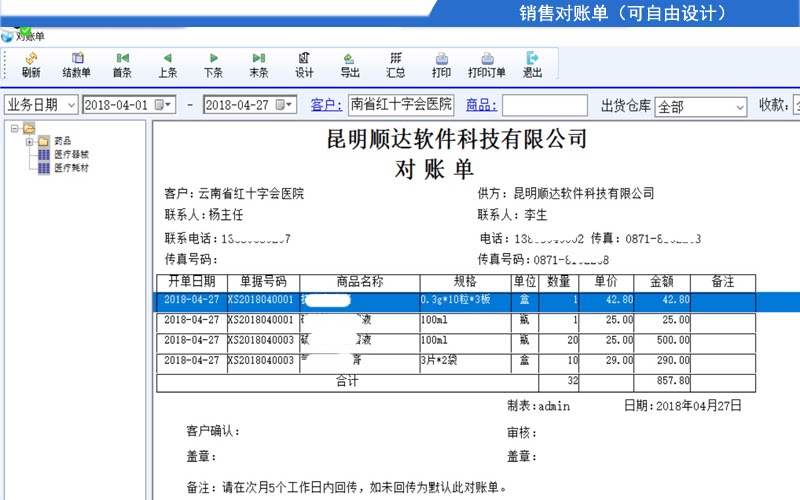Viewport: 800px width, 500px height.
Task: Click the 3片*2袋 specification cell
Action: pyautogui.click(x=465, y=361)
